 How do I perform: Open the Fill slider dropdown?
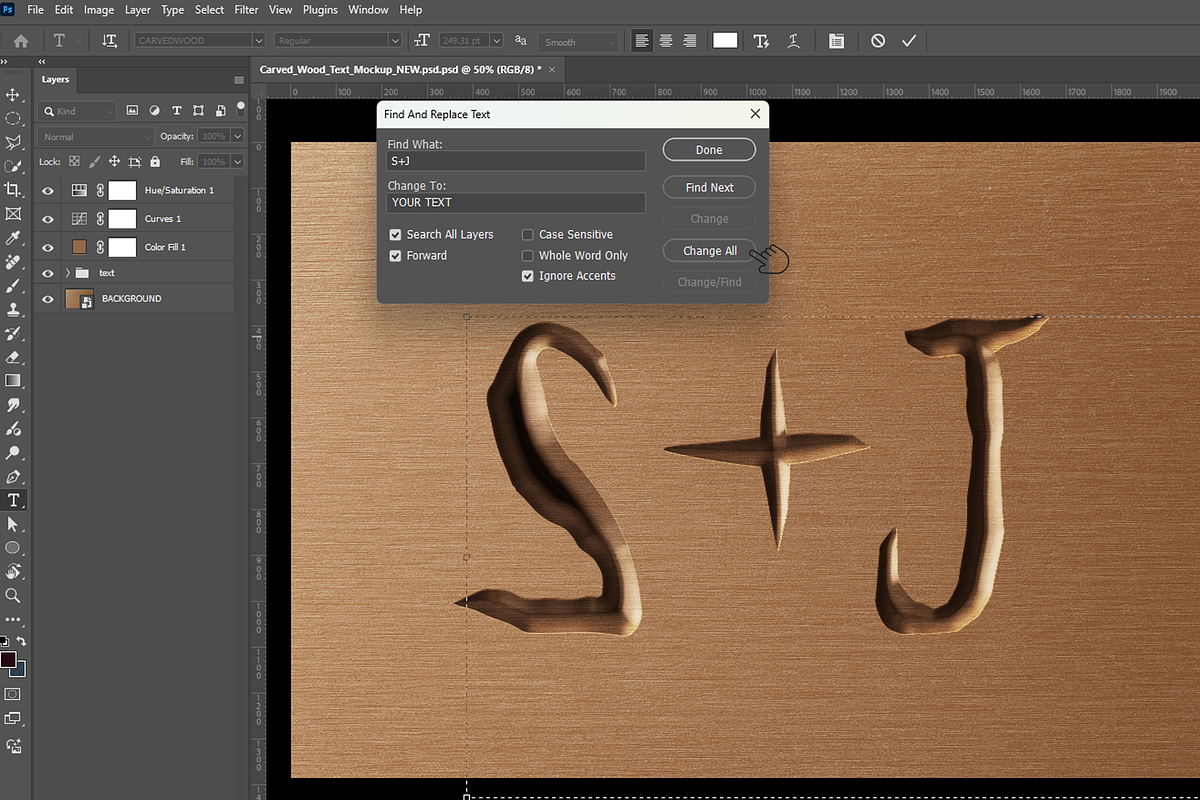point(237,161)
